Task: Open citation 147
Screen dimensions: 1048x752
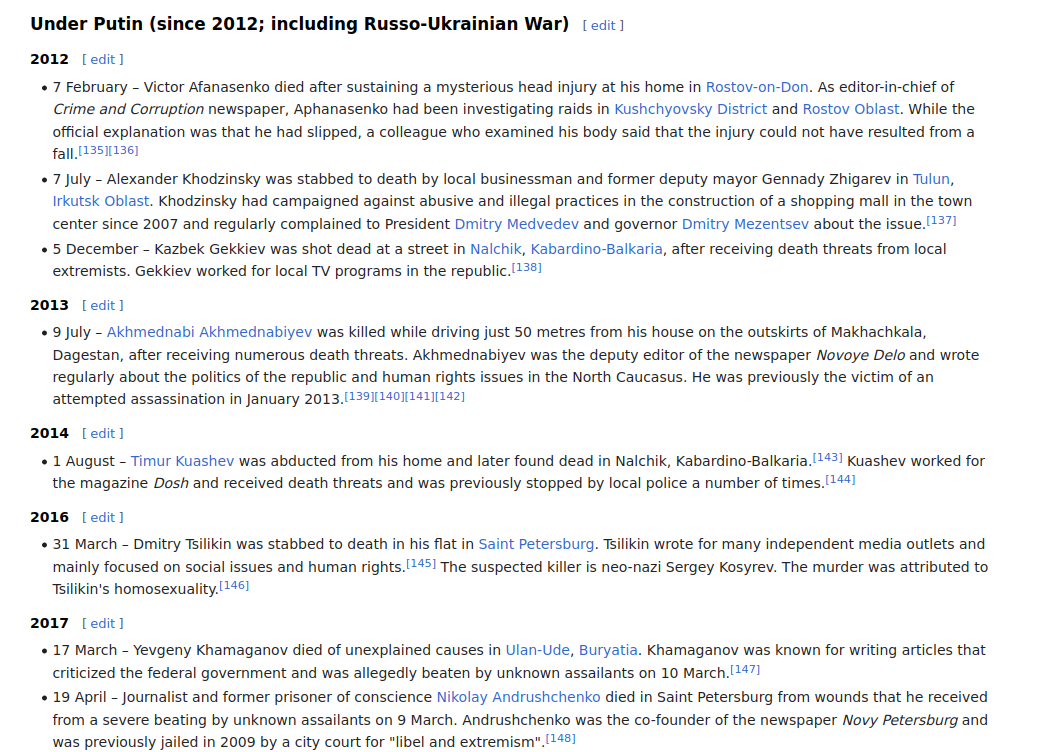Action: point(745,669)
